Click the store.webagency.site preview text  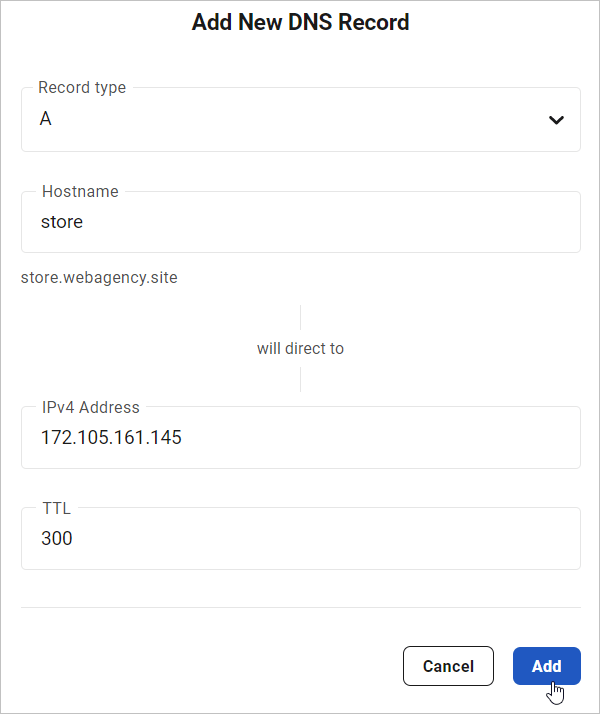point(99,277)
